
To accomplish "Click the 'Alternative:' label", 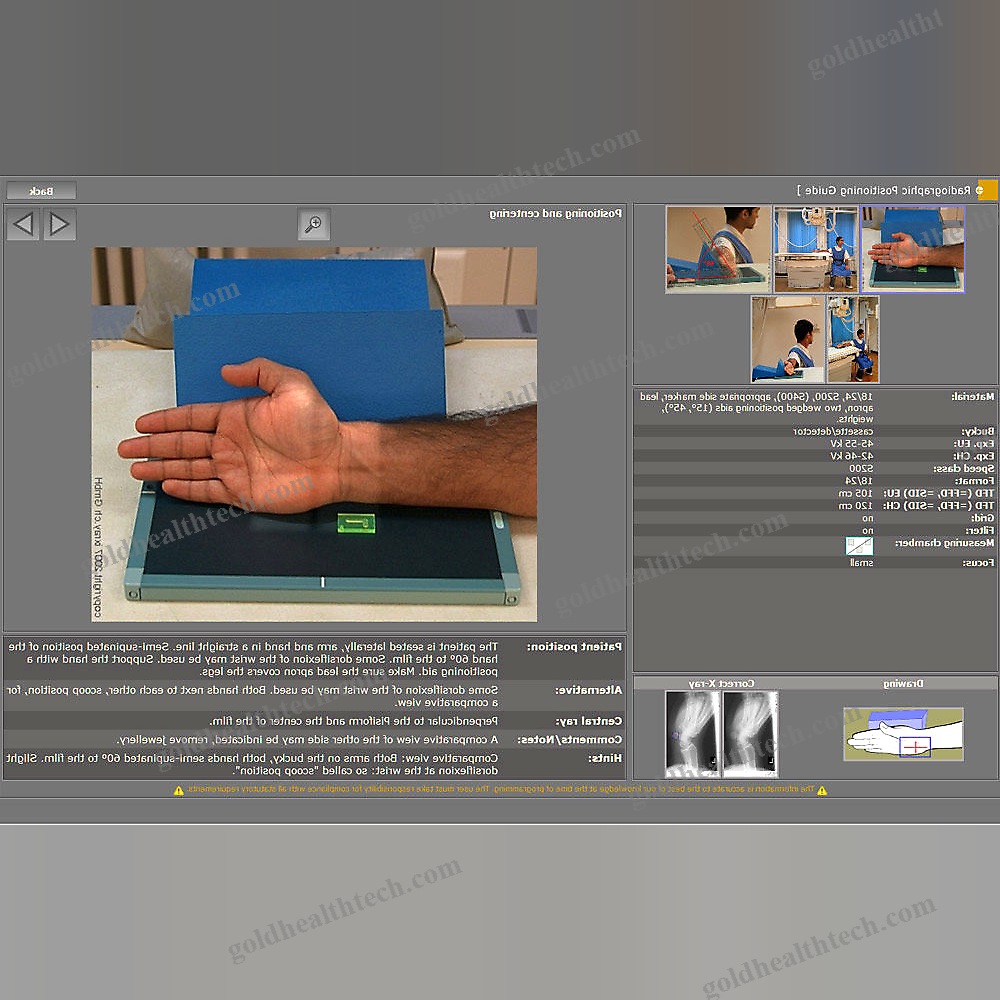I will coord(588,690).
